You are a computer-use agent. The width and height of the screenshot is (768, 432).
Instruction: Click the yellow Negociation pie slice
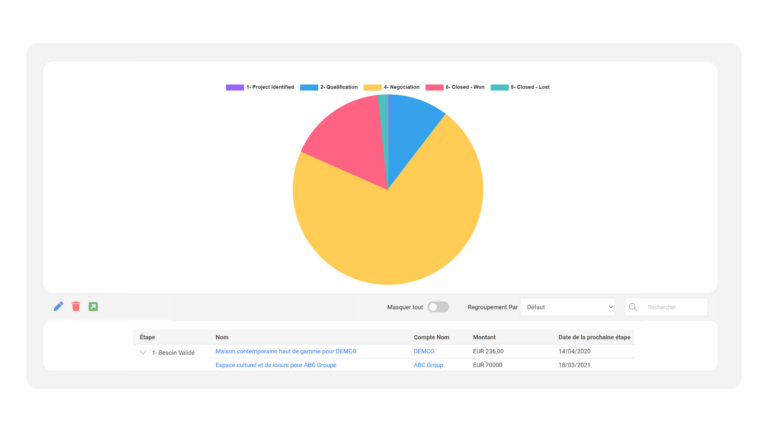coord(402,230)
